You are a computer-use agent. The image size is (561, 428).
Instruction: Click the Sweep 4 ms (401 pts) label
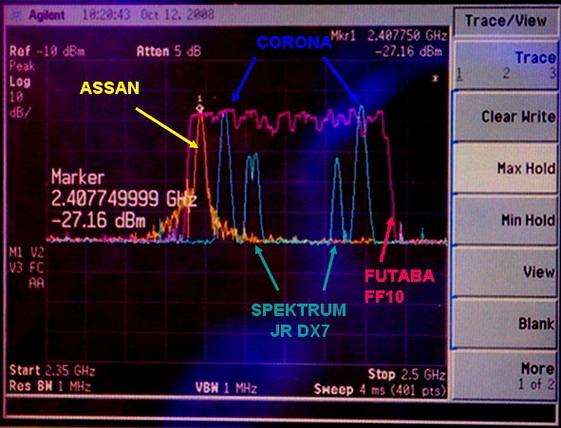pos(380,389)
